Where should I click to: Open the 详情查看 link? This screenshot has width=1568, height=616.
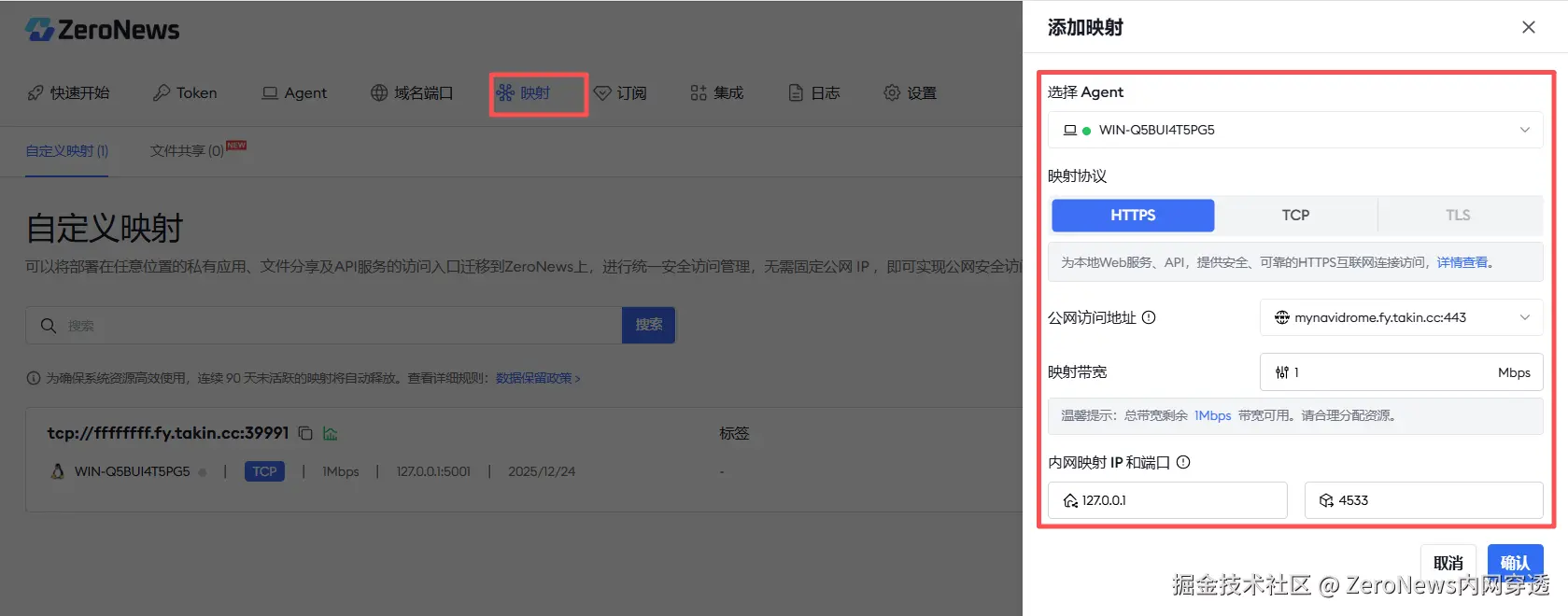[x=1462, y=262]
